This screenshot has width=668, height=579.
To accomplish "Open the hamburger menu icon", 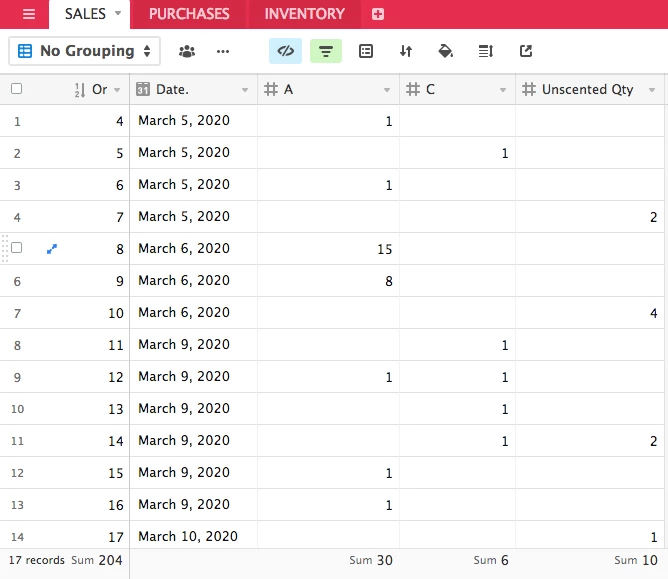I will pos(29,14).
